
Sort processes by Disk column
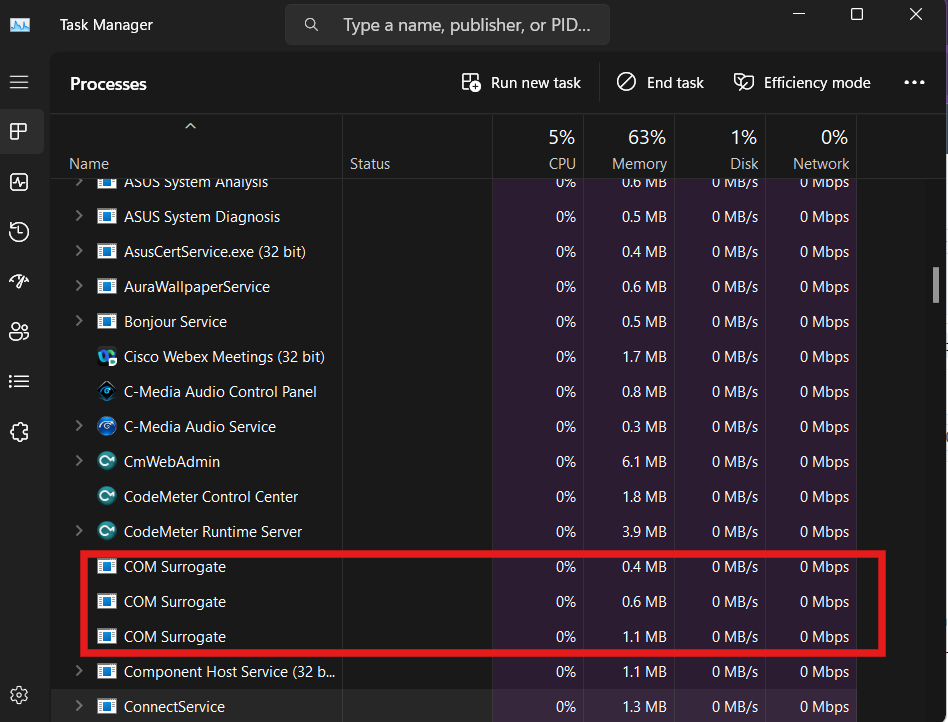click(720, 147)
